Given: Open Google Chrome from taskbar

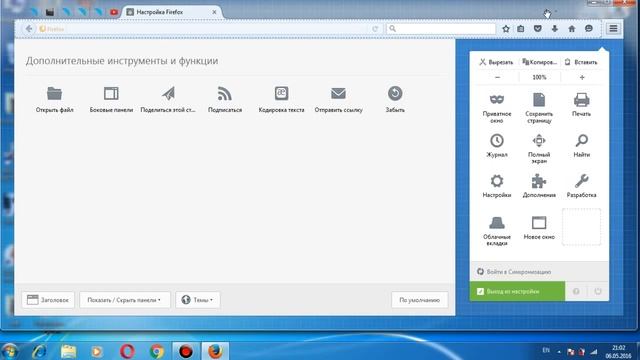Looking at the screenshot, I should point(157,351).
